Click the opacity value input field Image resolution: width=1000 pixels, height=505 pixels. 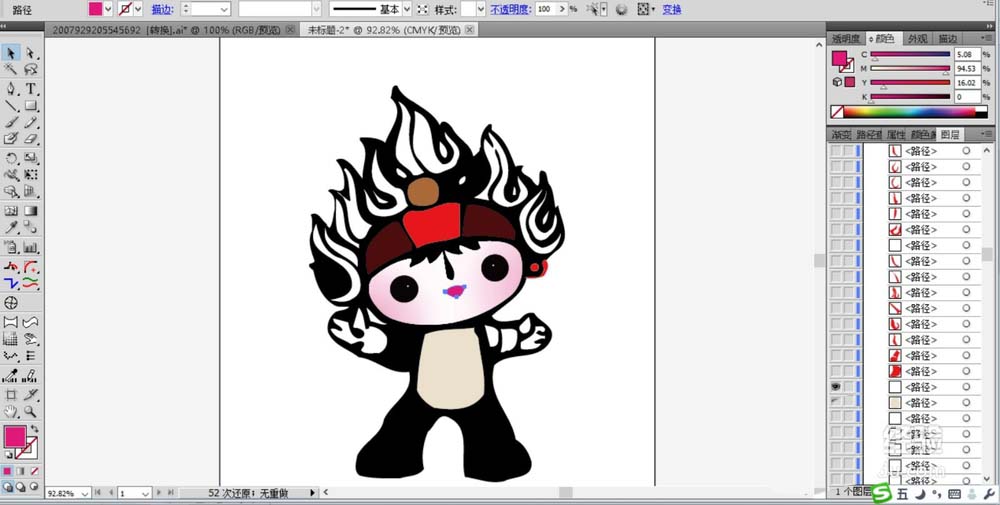pyautogui.click(x=545, y=9)
